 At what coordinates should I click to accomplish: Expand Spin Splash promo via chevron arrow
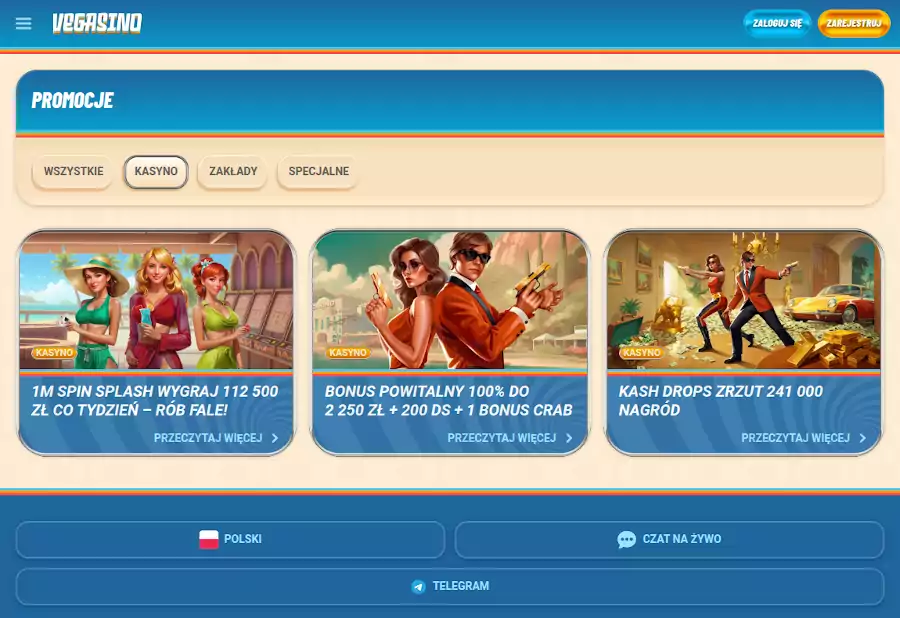tap(275, 438)
